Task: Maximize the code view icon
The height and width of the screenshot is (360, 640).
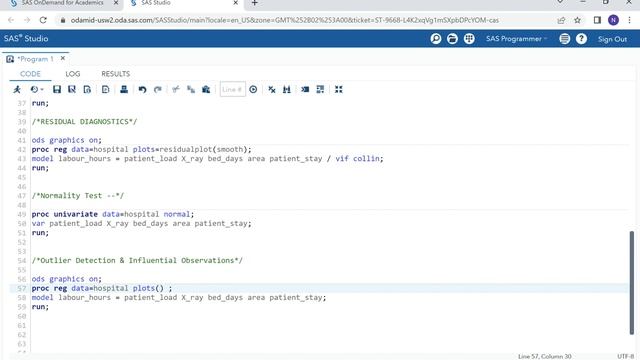Action: pyautogui.click(x=339, y=89)
